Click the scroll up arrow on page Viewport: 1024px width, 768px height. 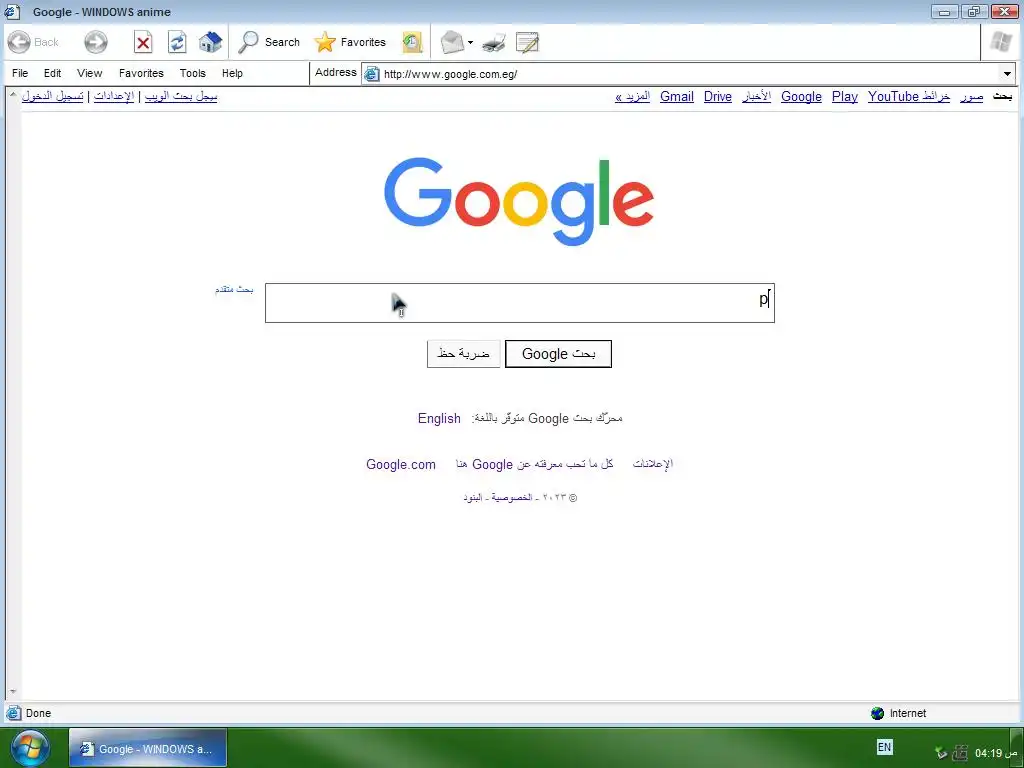[x=12, y=95]
